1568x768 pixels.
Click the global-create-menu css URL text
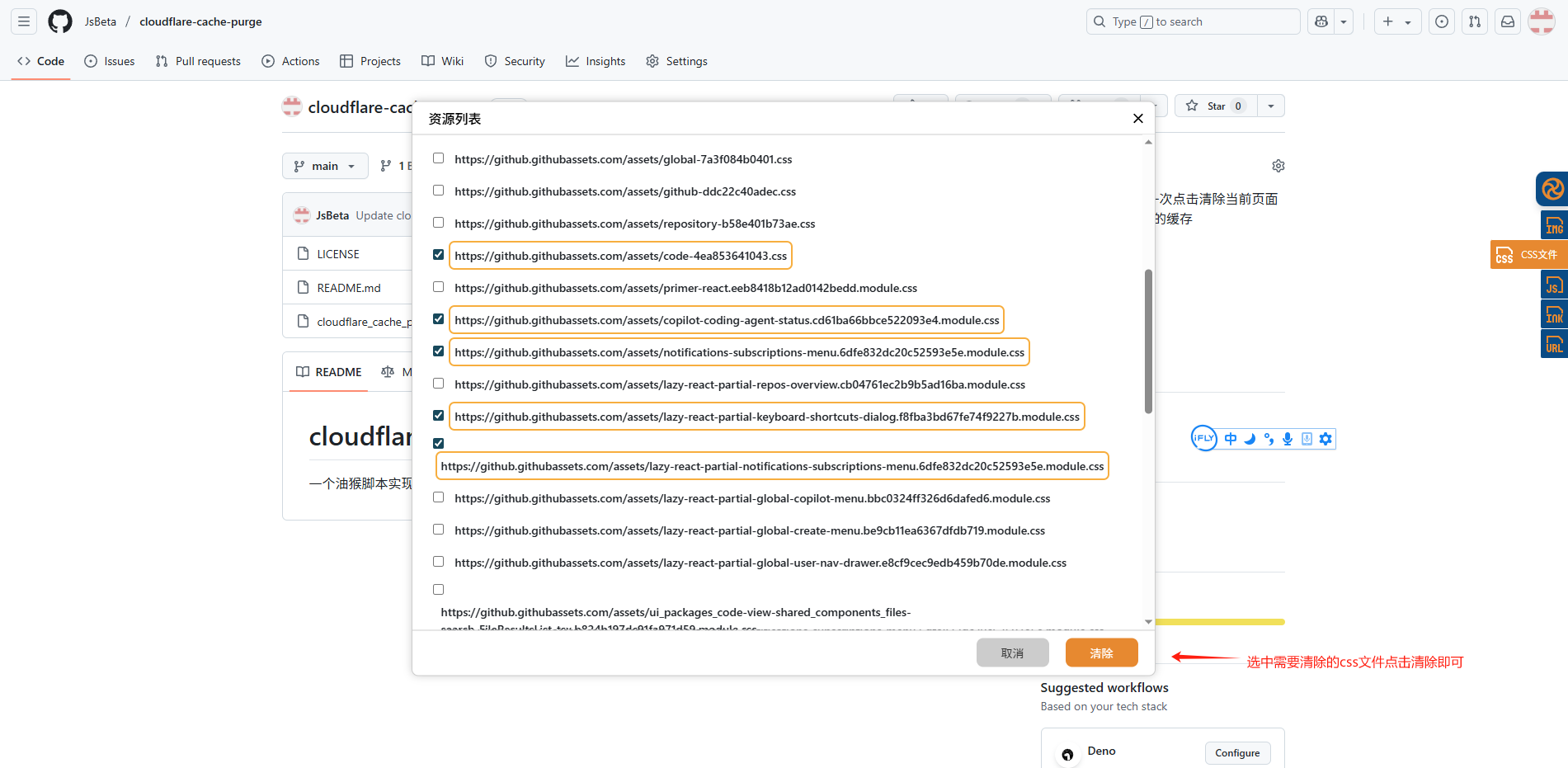point(750,530)
